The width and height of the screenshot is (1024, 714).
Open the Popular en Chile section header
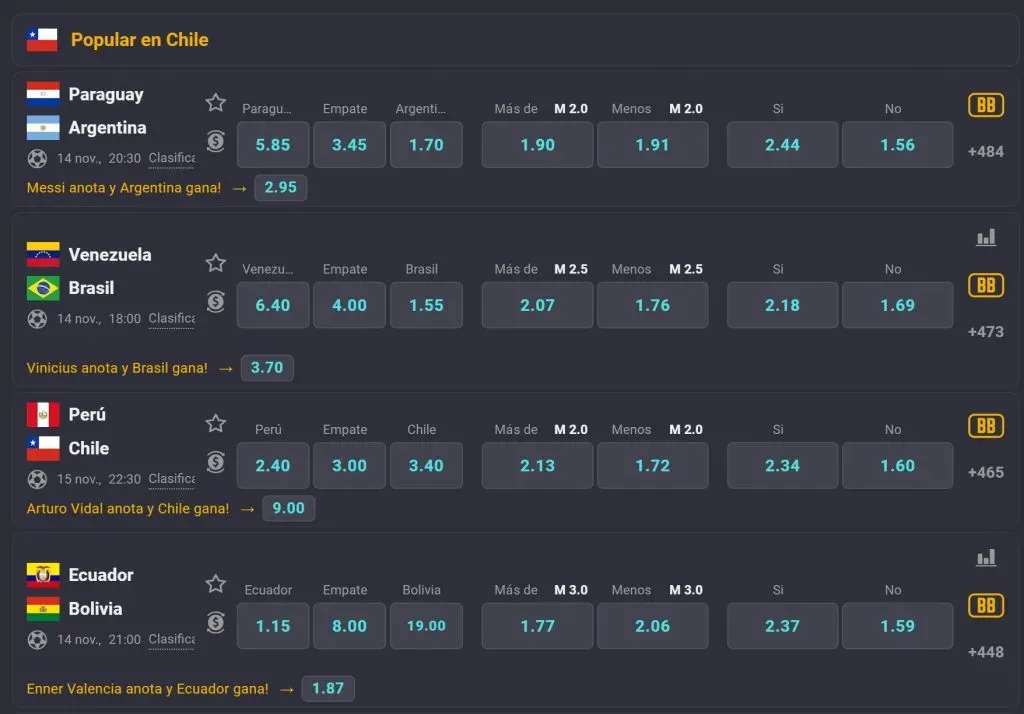pos(140,39)
